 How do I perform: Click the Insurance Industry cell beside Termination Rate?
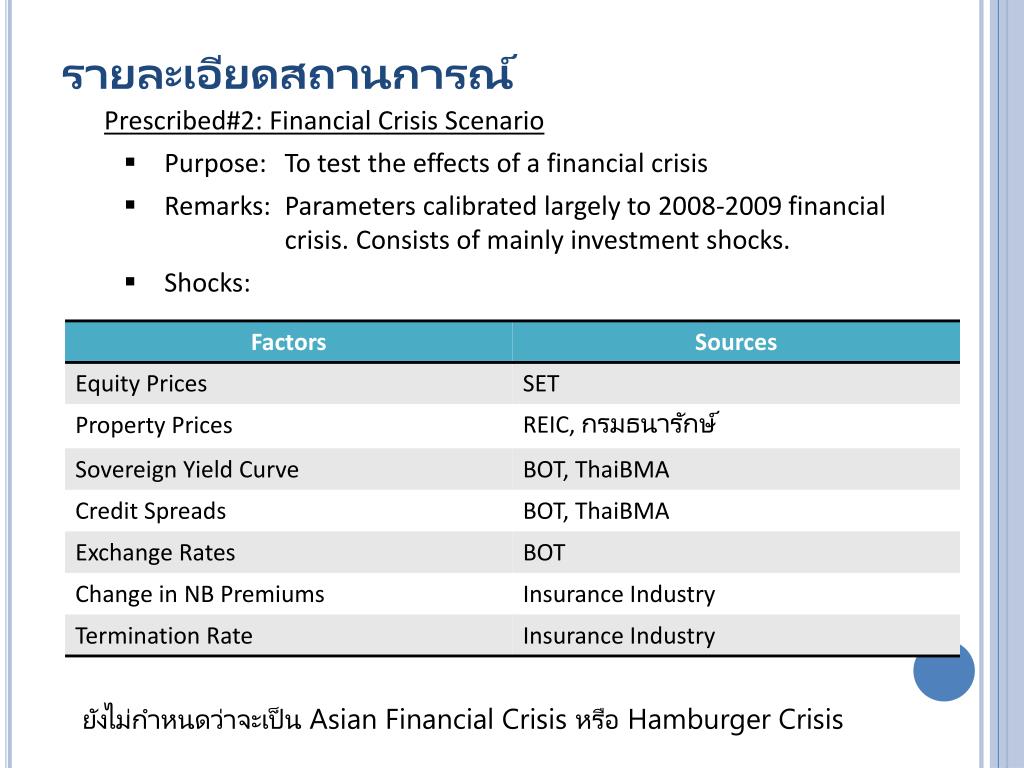tap(619, 636)
